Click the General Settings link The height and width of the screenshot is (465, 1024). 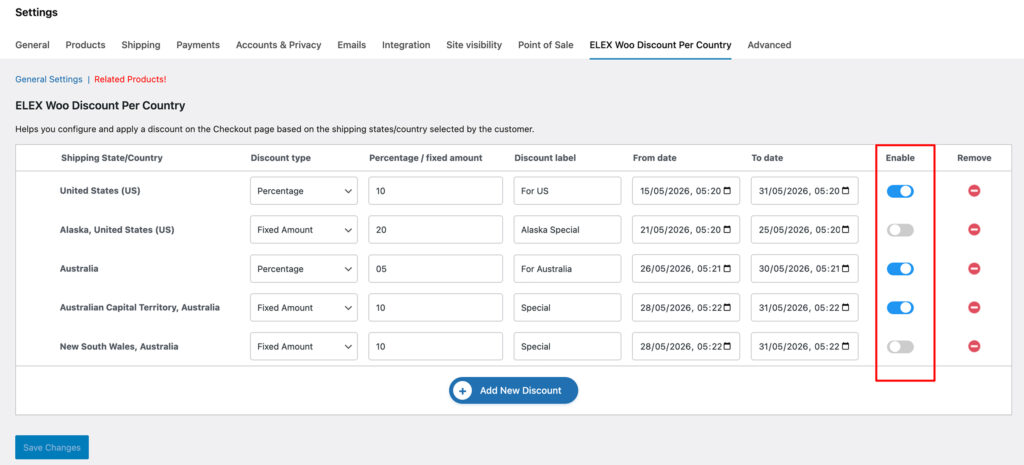[49, 79]
